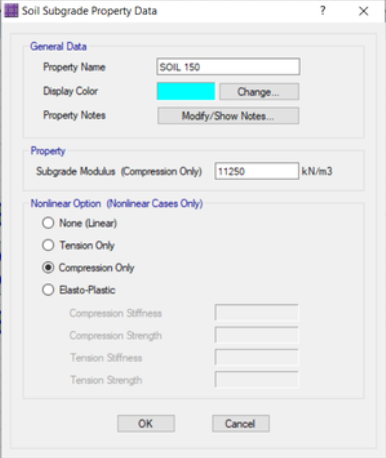Click the cyan Display Color swatch

point(186,91)
